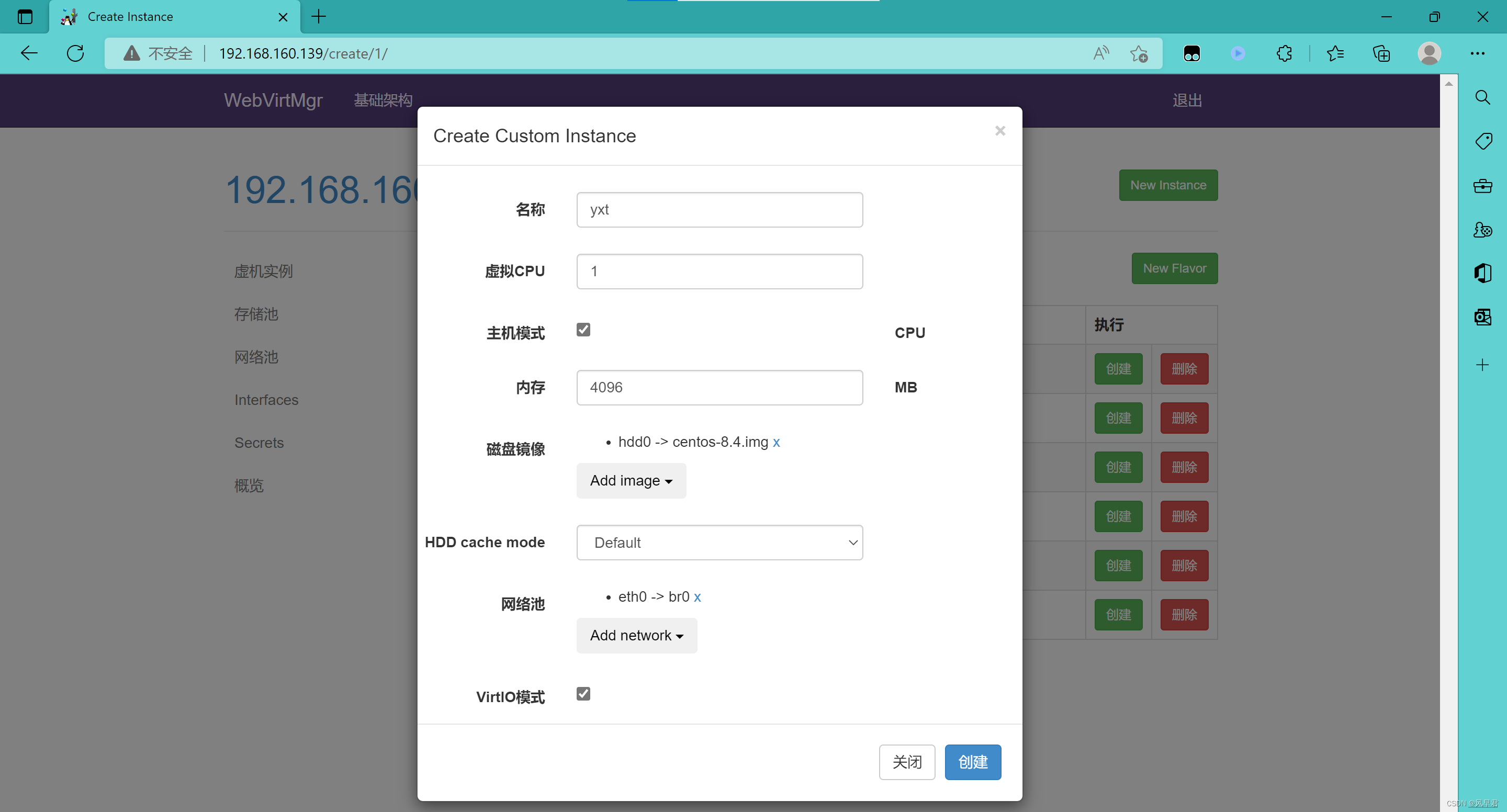Click the blue 创建 button

[972, 762]
